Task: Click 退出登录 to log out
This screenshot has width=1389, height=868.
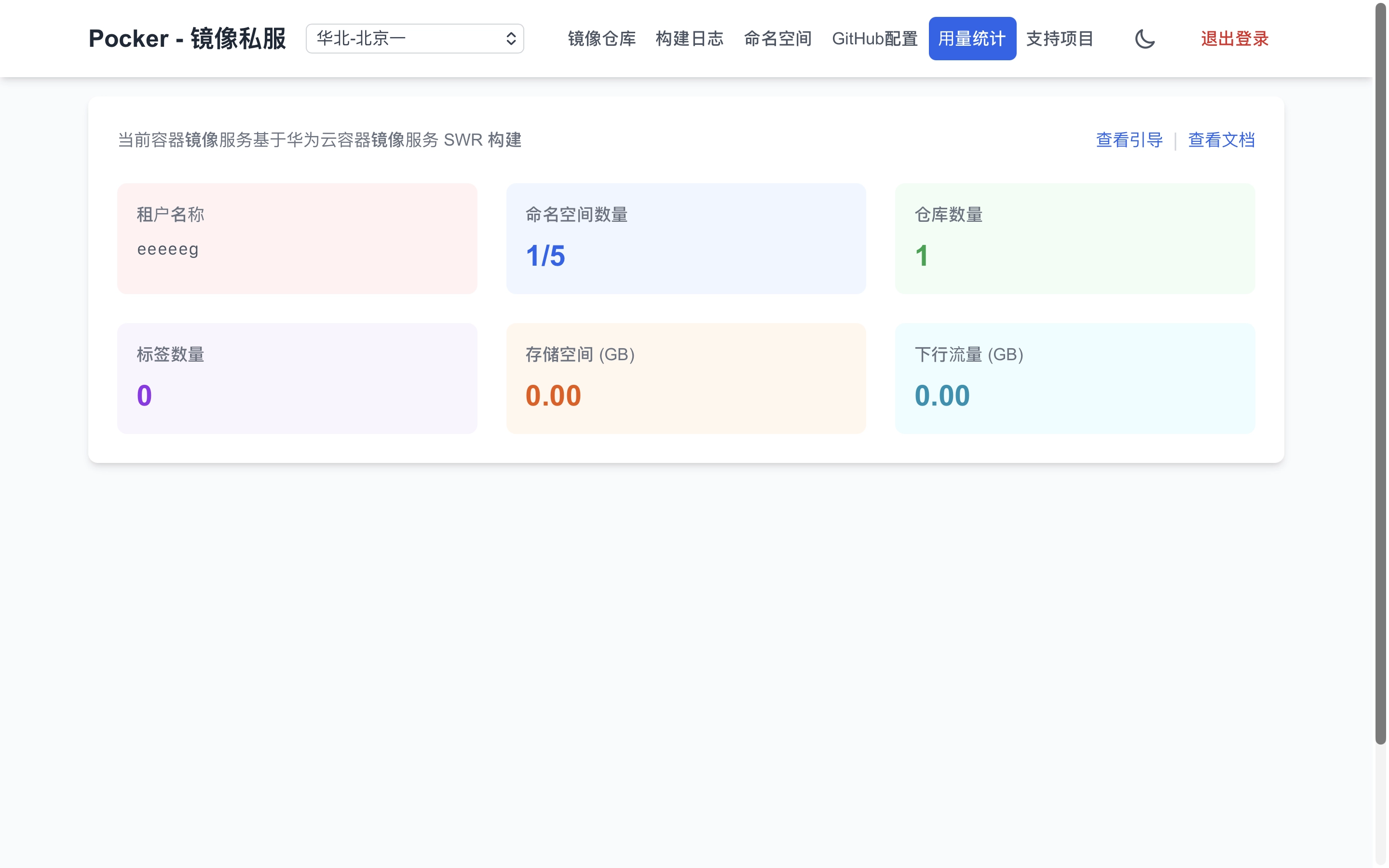Action: [x=1236, y=39]
